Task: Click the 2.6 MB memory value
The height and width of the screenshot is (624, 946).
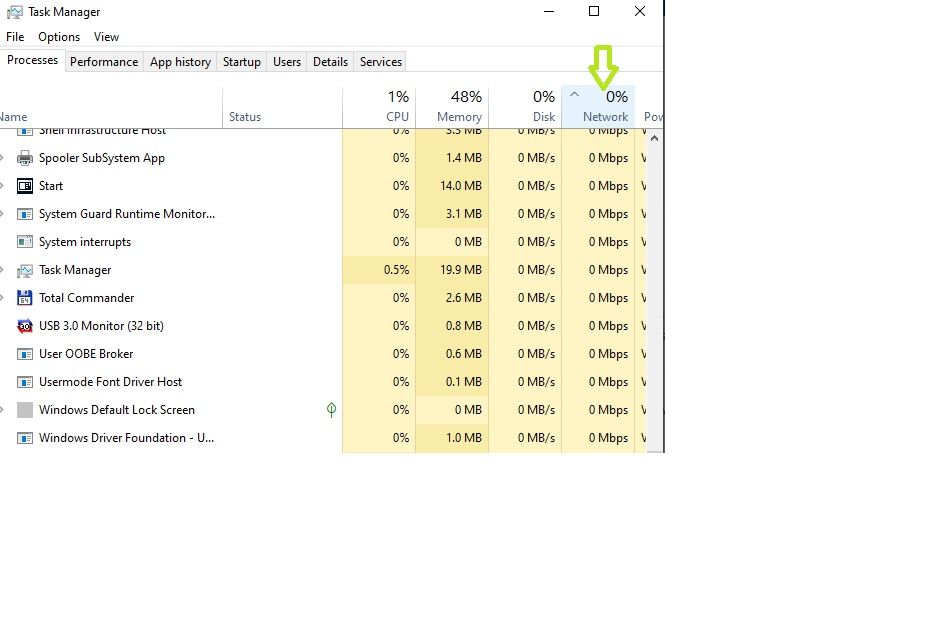Action: [x=464, y=298]
